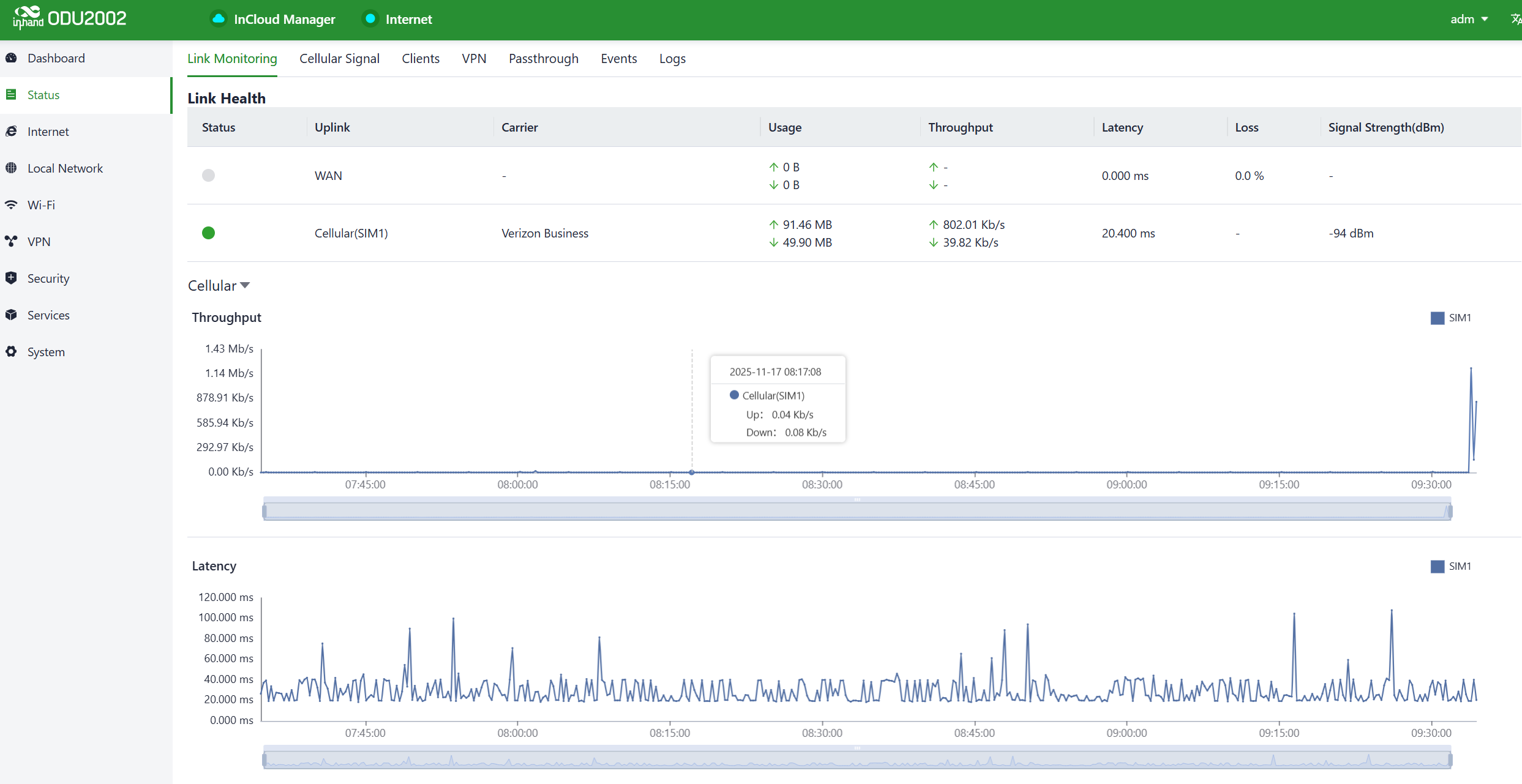
Task: Click the Latency chart zoom slider bar
Action: (x=857, y=760)
